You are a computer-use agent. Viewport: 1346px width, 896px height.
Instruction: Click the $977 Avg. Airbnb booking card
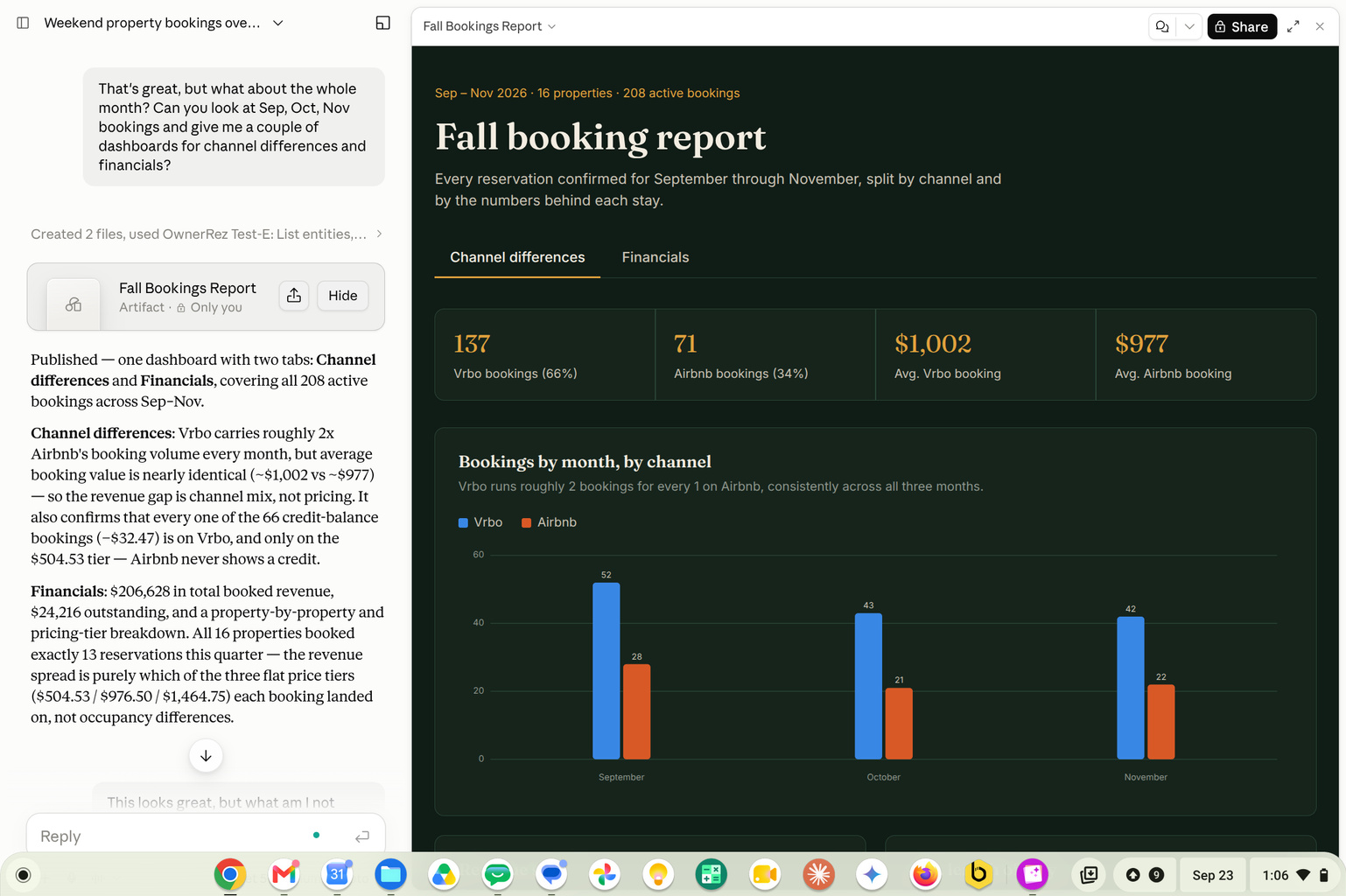pyautogui.click(x=1206, y=354)
